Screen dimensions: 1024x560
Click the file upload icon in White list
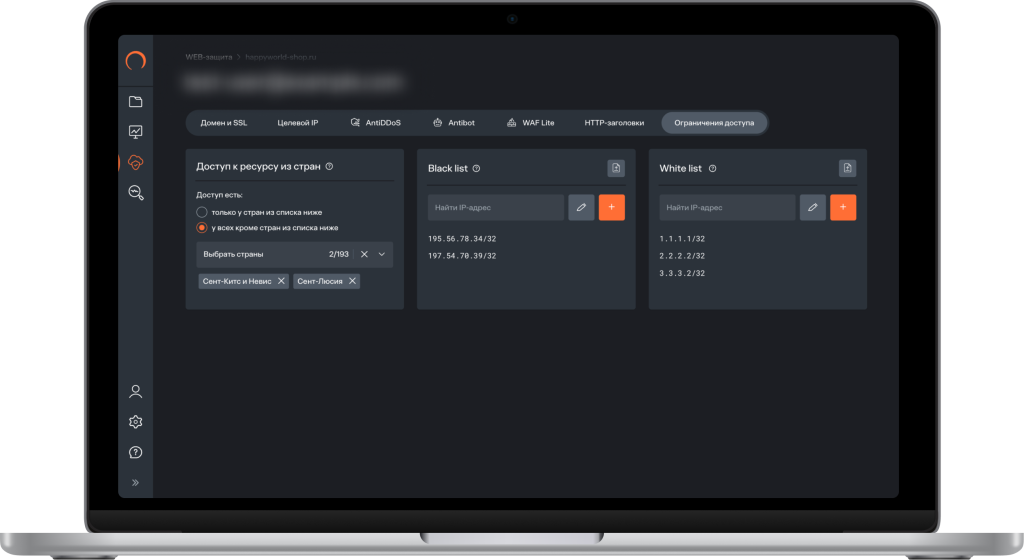[x=847, y=168]
